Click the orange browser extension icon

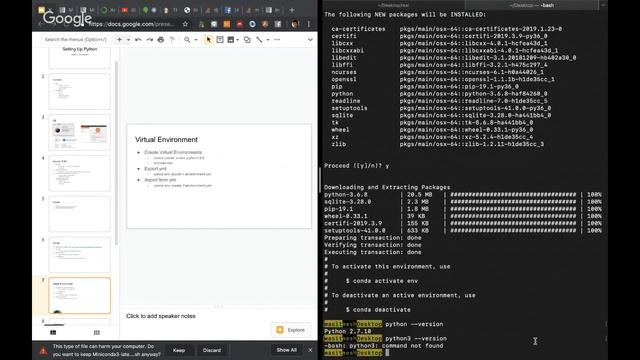click(227, 24)
